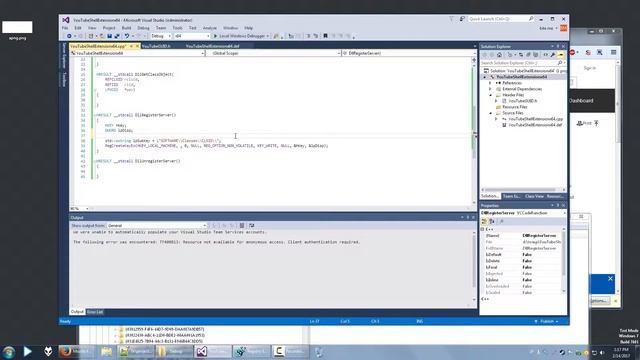Open the project scope dropdown in editor
Screen dimensions: 640x360
(137, 53)
